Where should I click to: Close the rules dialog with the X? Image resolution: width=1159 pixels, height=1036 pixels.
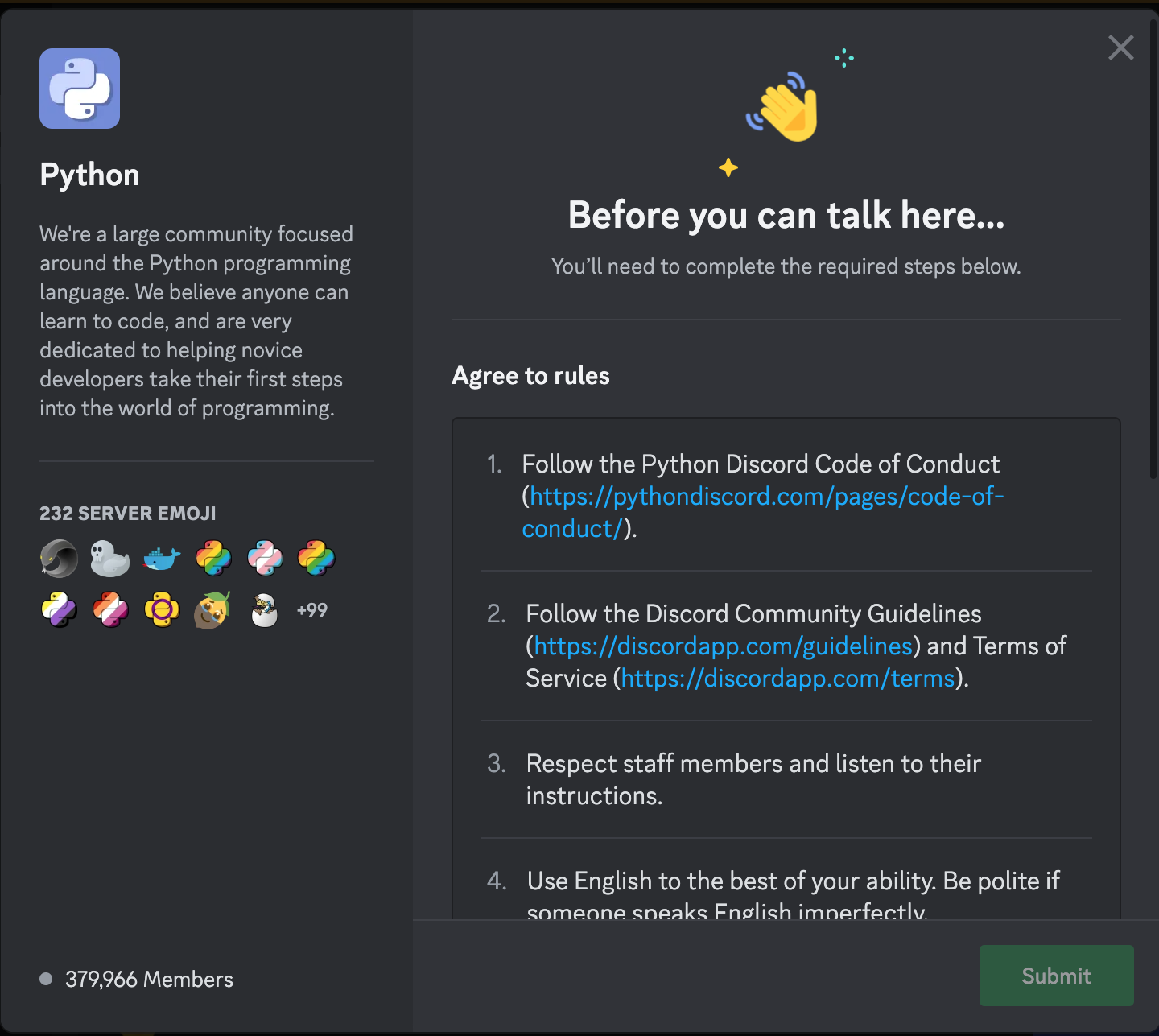[1121, 47]
